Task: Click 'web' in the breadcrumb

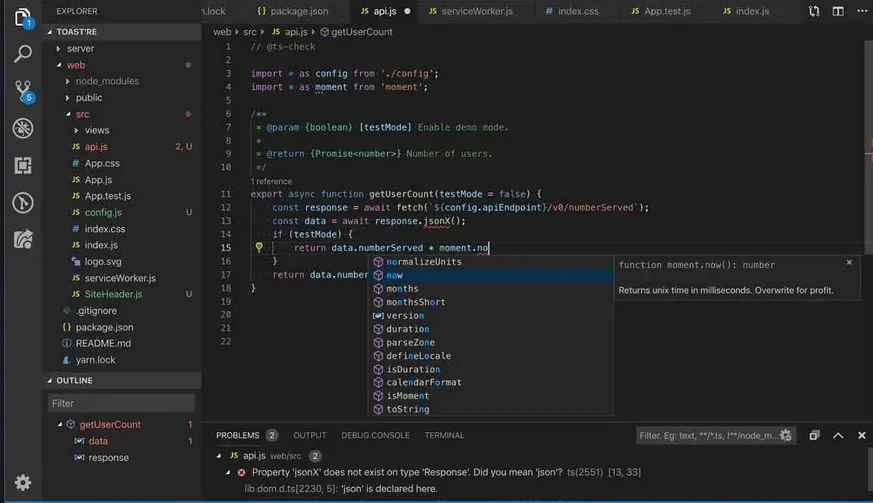Action: (222, 32)
